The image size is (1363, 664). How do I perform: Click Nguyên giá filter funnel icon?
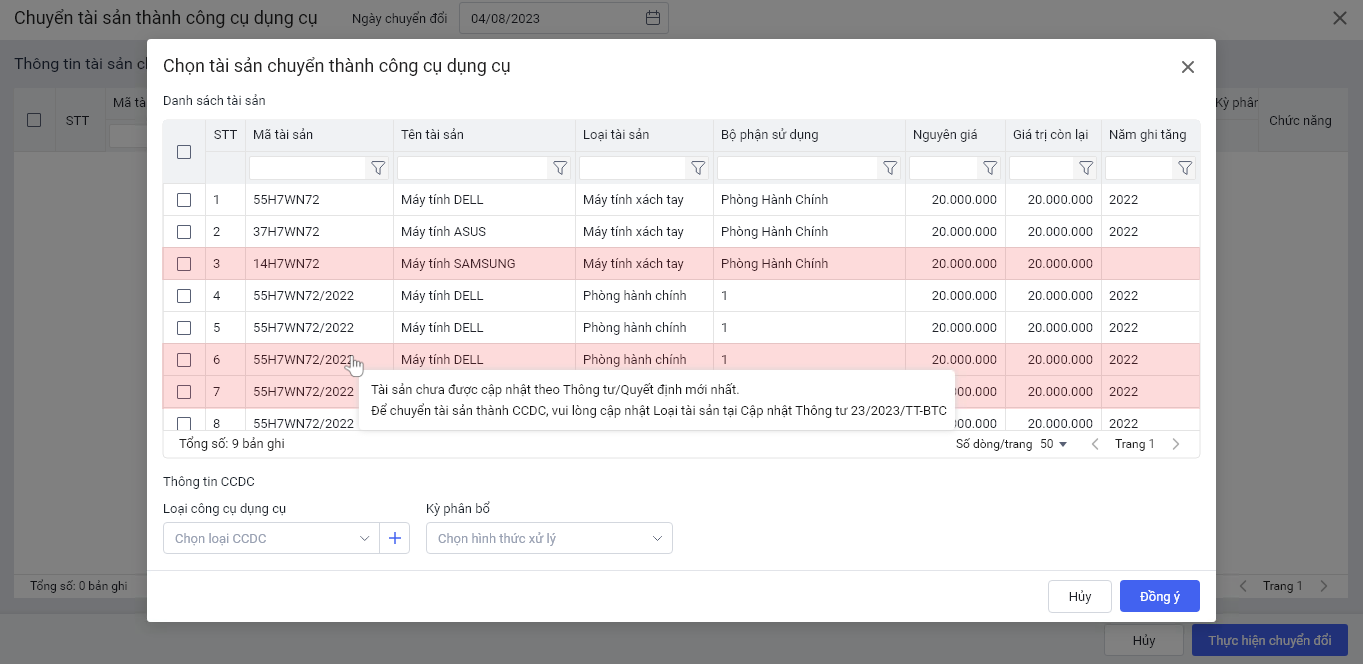pyautogui.click(x=990, y=168)
